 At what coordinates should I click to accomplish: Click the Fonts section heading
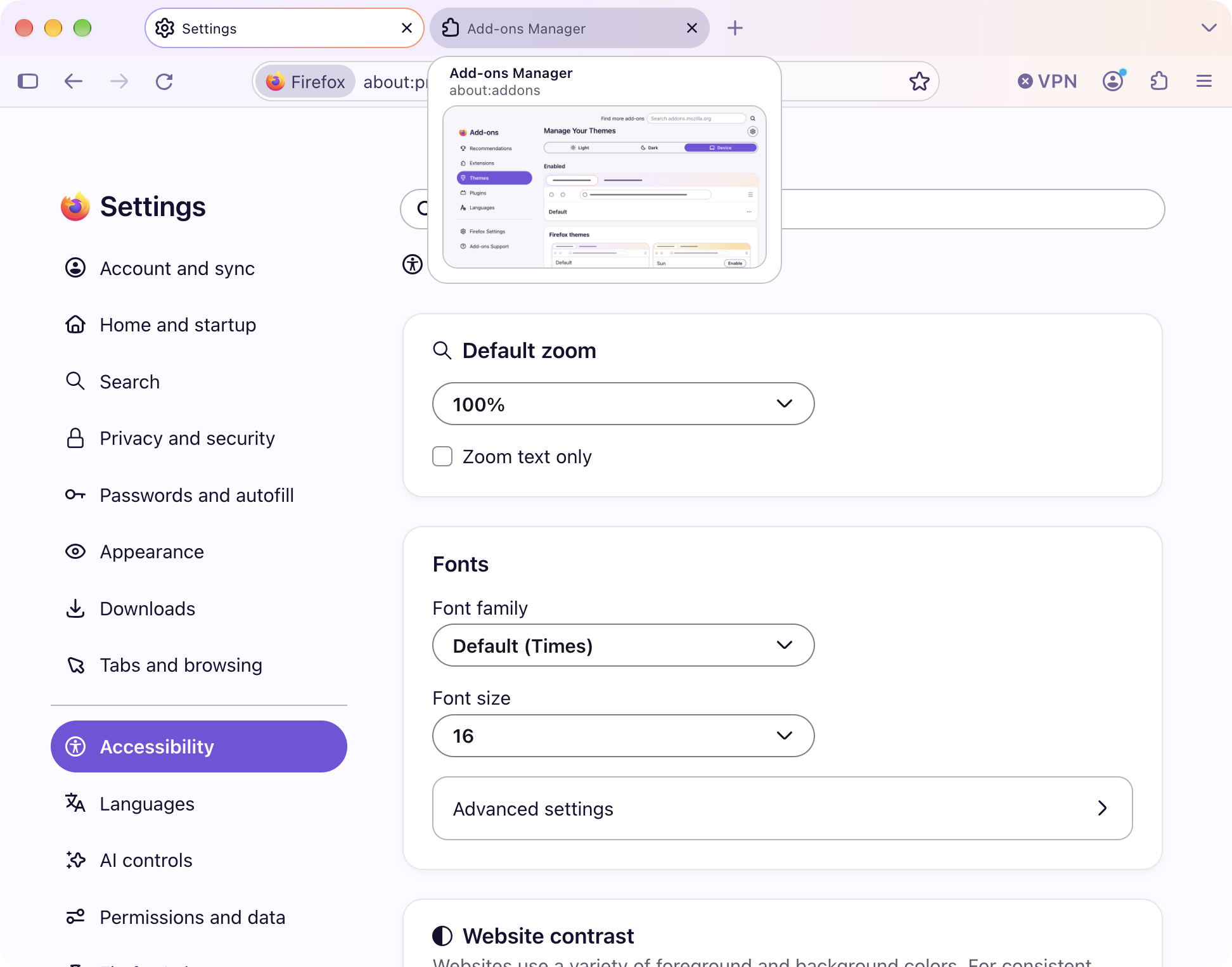click(461, 564)
